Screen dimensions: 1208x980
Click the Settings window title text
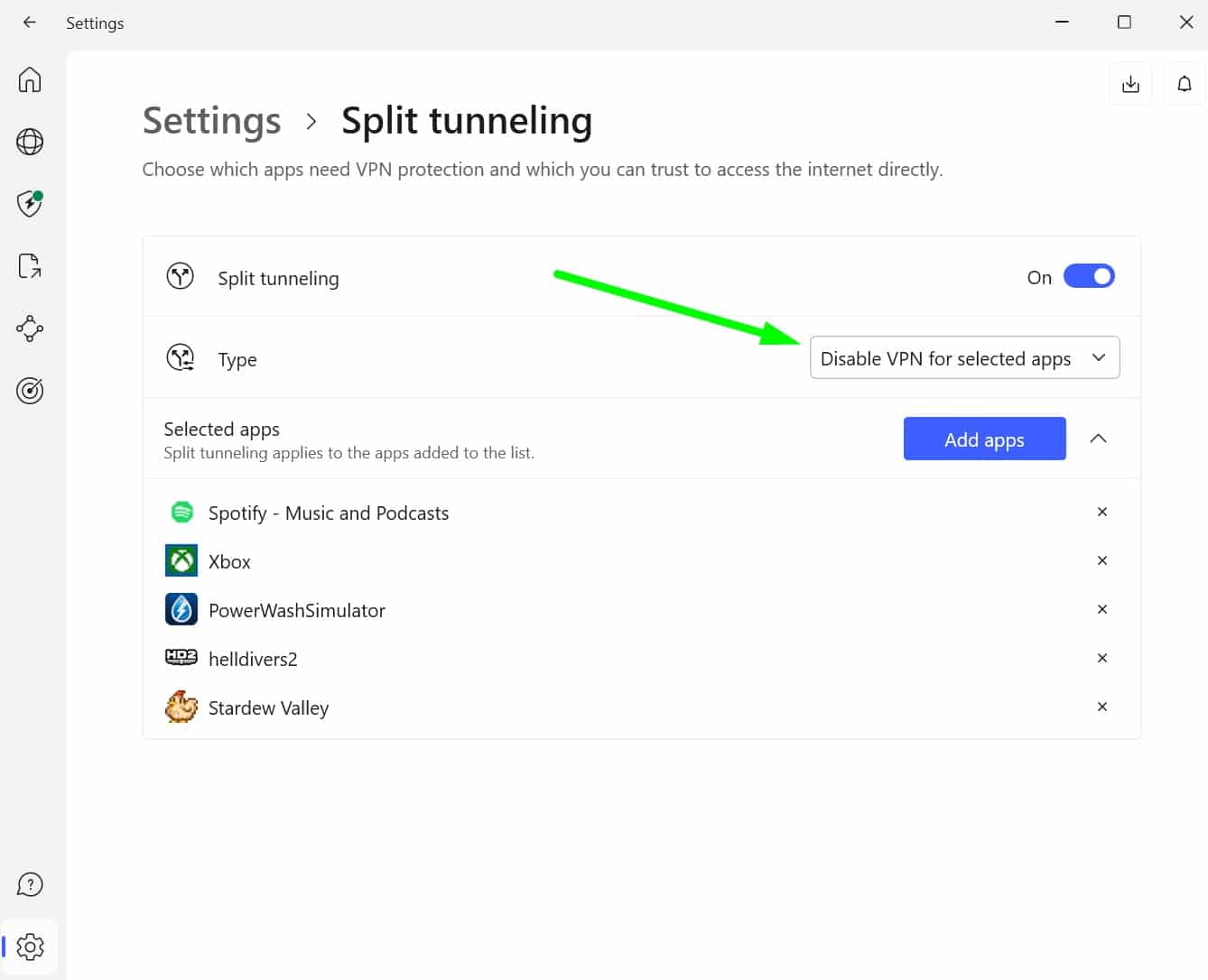click(95, 23)
